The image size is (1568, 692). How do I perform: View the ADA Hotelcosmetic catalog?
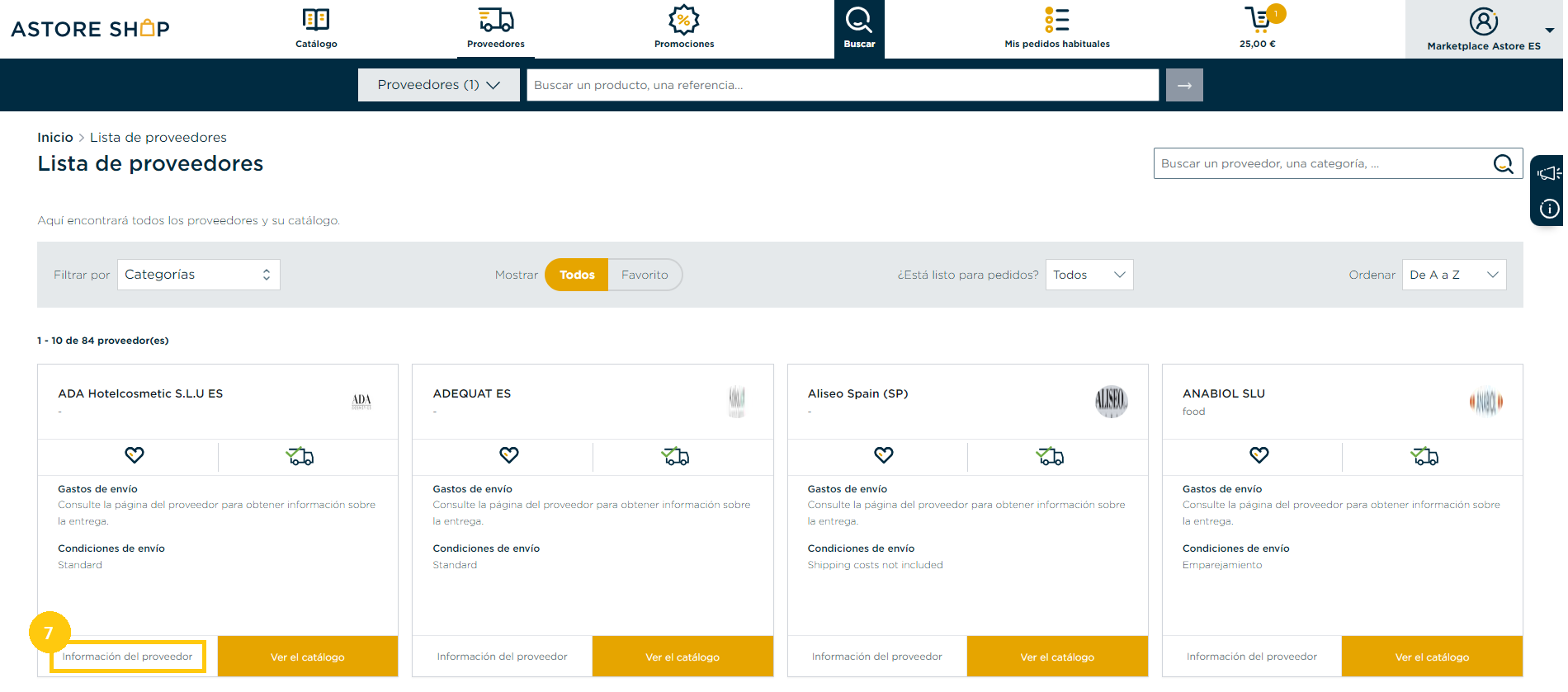click(x=308, y=657)
